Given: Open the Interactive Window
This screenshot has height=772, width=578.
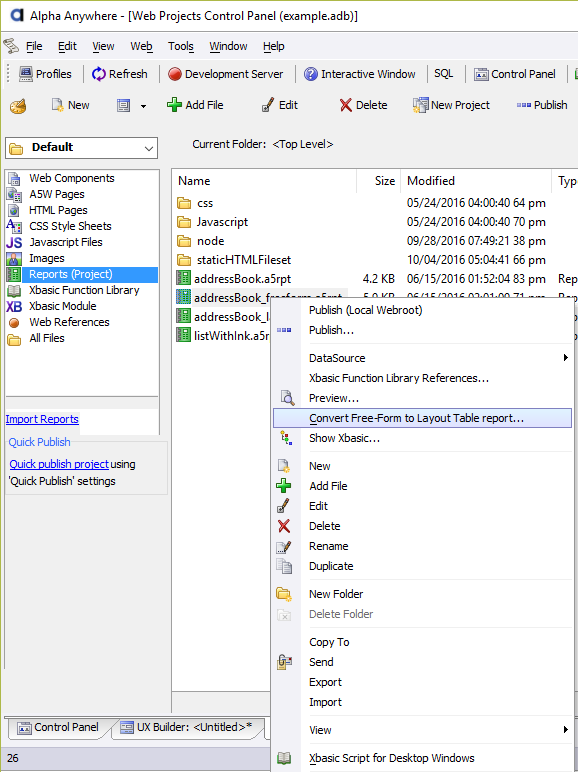Looking at the screenshot, I should pyautogui.click(x=359, y=74).
